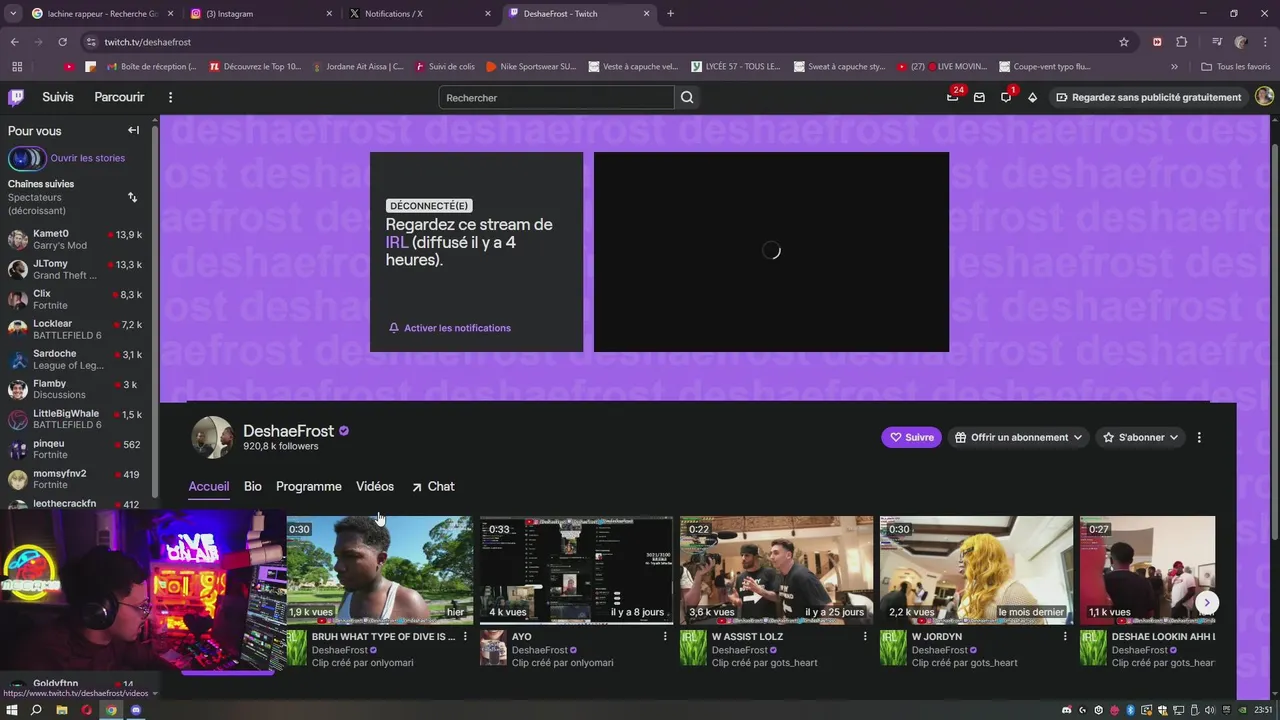
Task: Open the tab search dropdown arrow
Action: (x=13, y=13)
